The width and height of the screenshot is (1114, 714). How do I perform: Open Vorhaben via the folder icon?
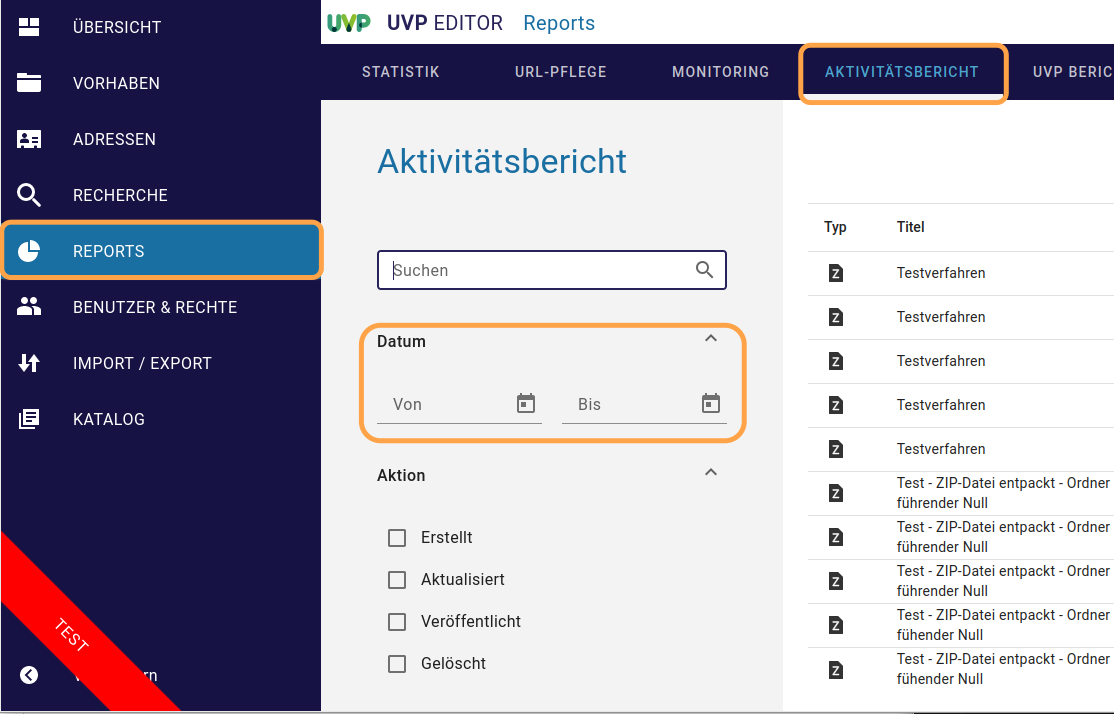(28, 83)
